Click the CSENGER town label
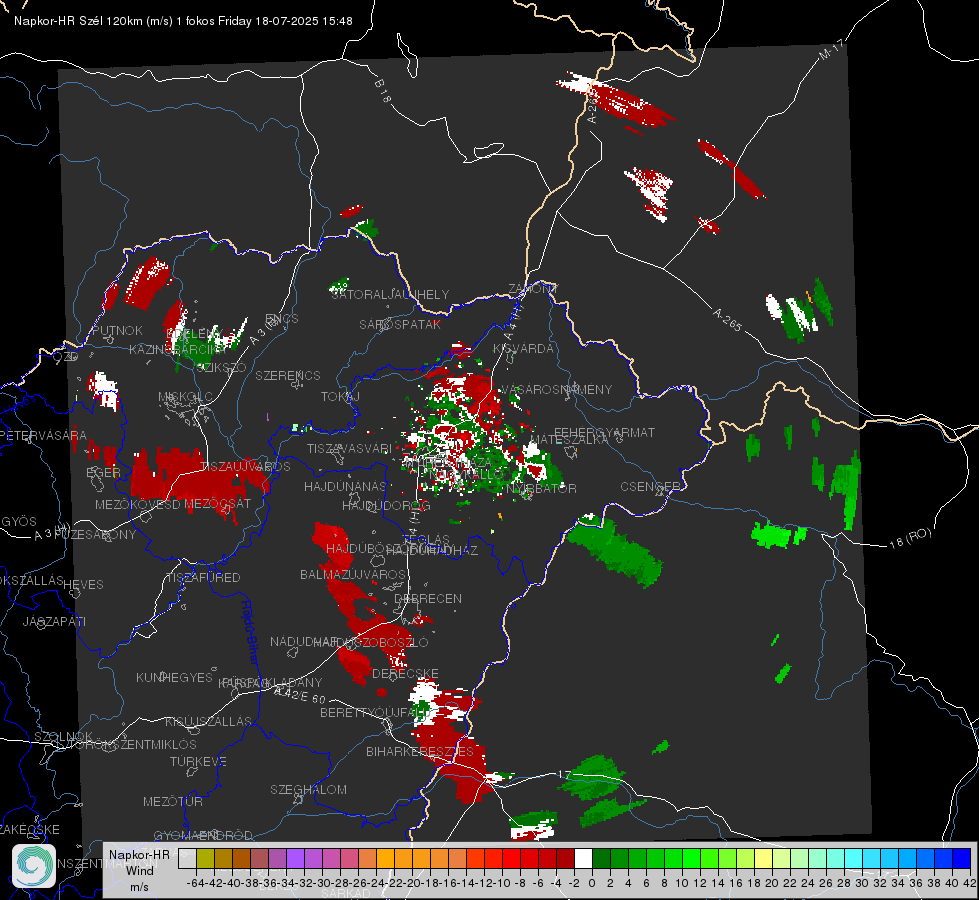Screen dimensions: 979x900 pos(650,486)
